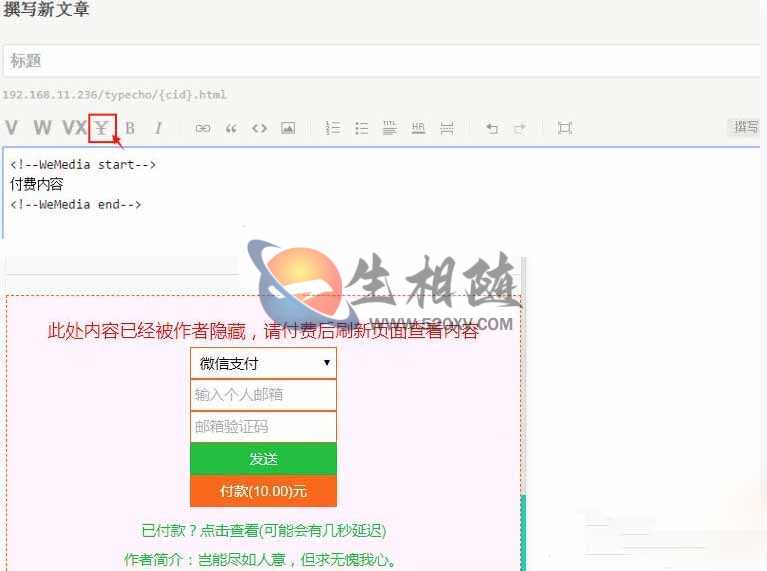Open the 微信支付 payment dropdown
Screen dimensions: 767x571
[263, 363]
